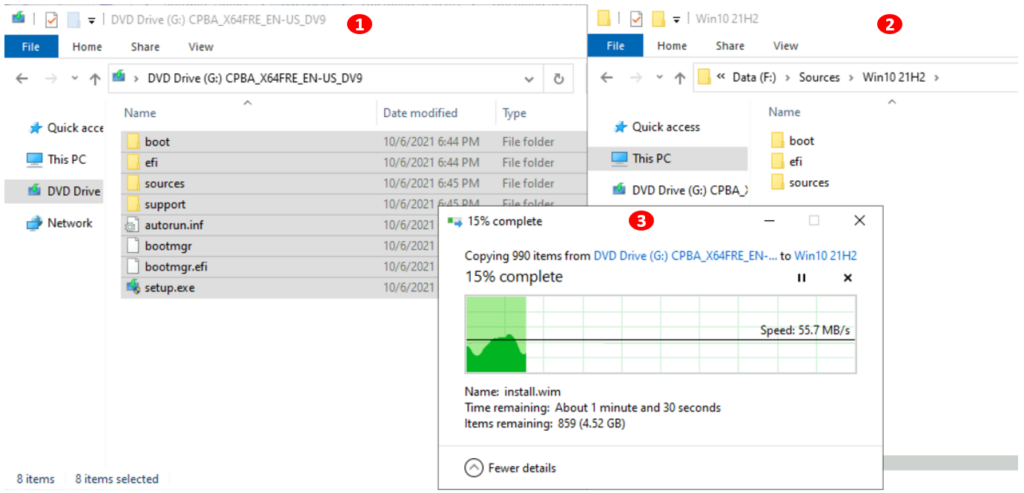The width and height of the screenshot is (1024, 493).
Task: Select the support folder icon
Action: point(133,204)
